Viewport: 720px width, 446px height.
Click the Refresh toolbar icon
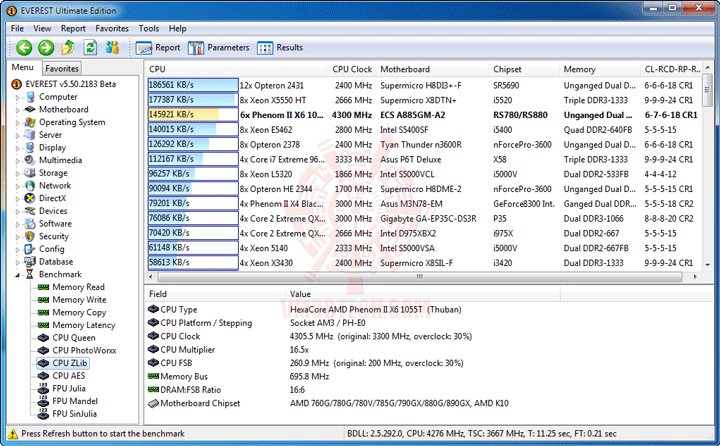90,47
